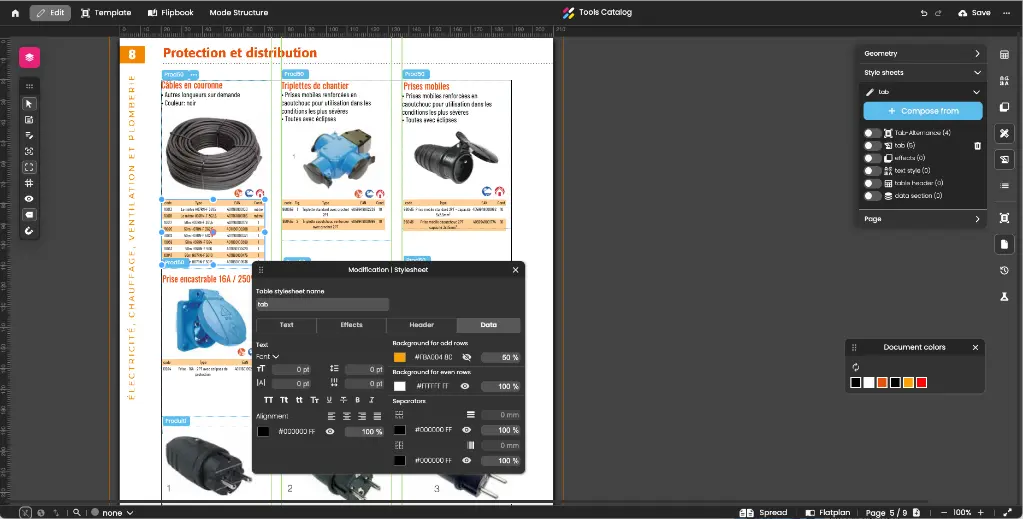1023x519 pixels.
Task: Click the eye preview tool in left toolbar
Action: [x=29, y=199]
